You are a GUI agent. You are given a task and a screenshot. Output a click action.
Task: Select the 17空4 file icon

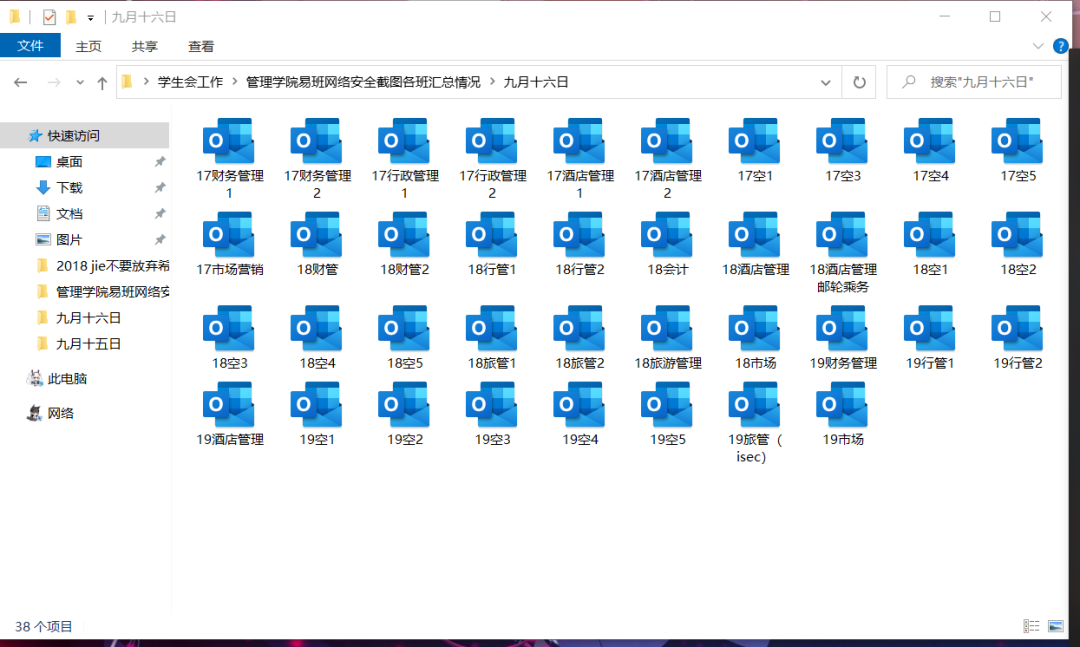pyautogui.click(x=930, y=141)
